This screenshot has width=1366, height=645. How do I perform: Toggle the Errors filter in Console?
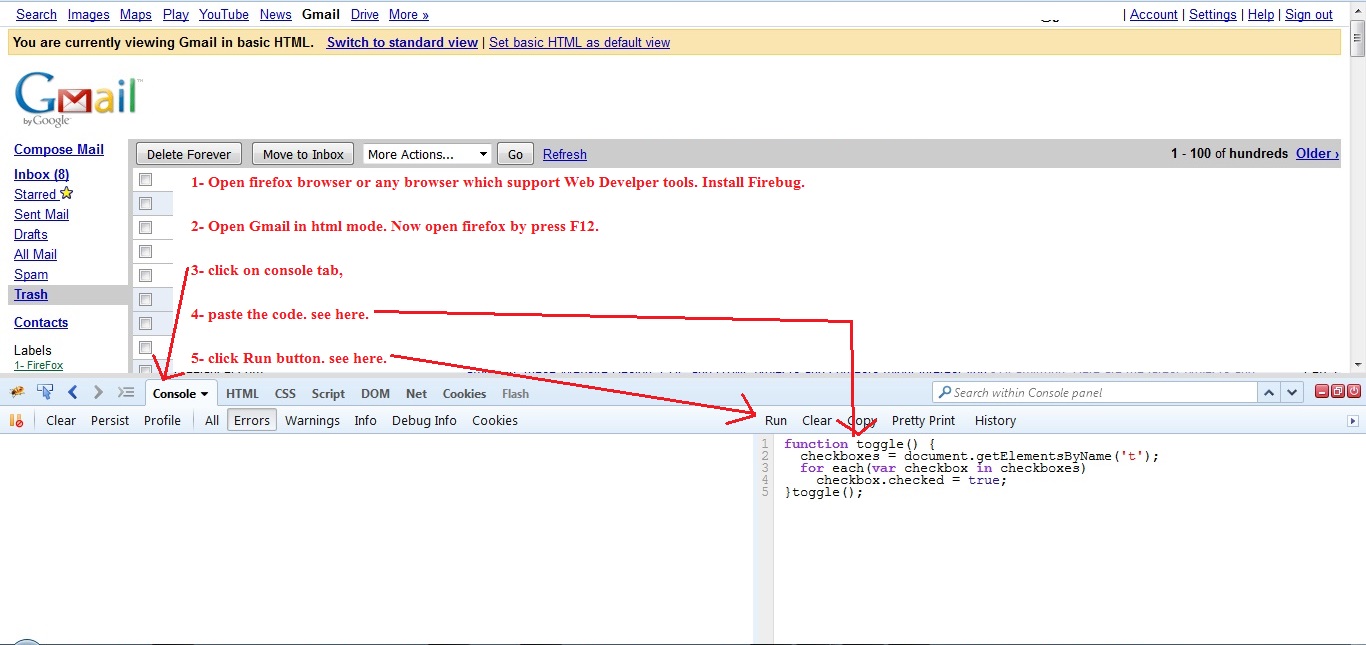click(x=252, y=421)
